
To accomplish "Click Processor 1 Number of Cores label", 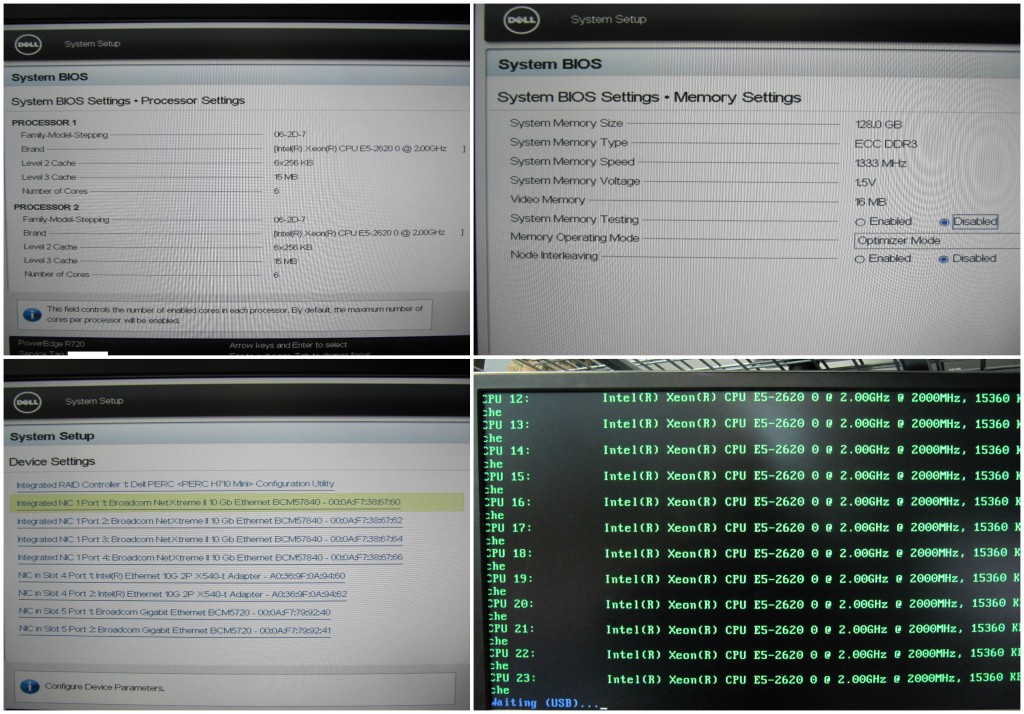I will point(54,191).
